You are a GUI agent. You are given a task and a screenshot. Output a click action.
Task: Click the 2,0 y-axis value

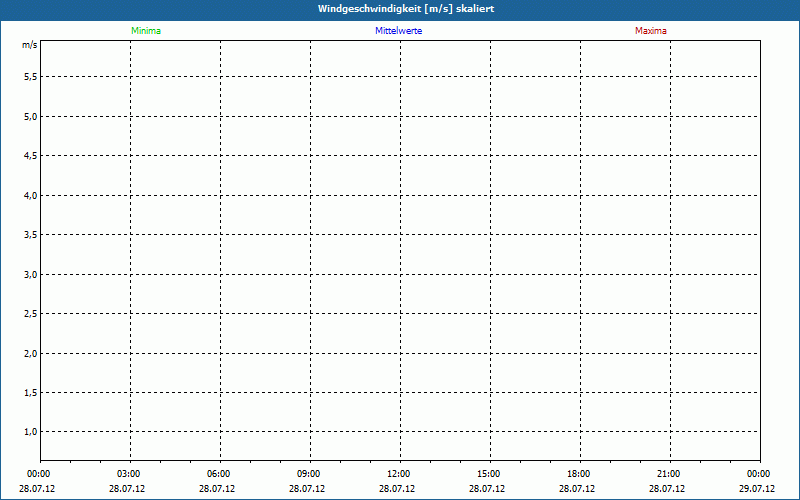(31, 354)
